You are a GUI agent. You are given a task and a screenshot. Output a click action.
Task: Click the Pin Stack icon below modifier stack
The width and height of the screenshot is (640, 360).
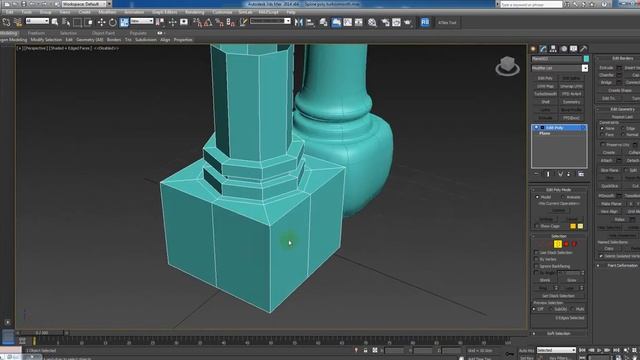[537, 174]
